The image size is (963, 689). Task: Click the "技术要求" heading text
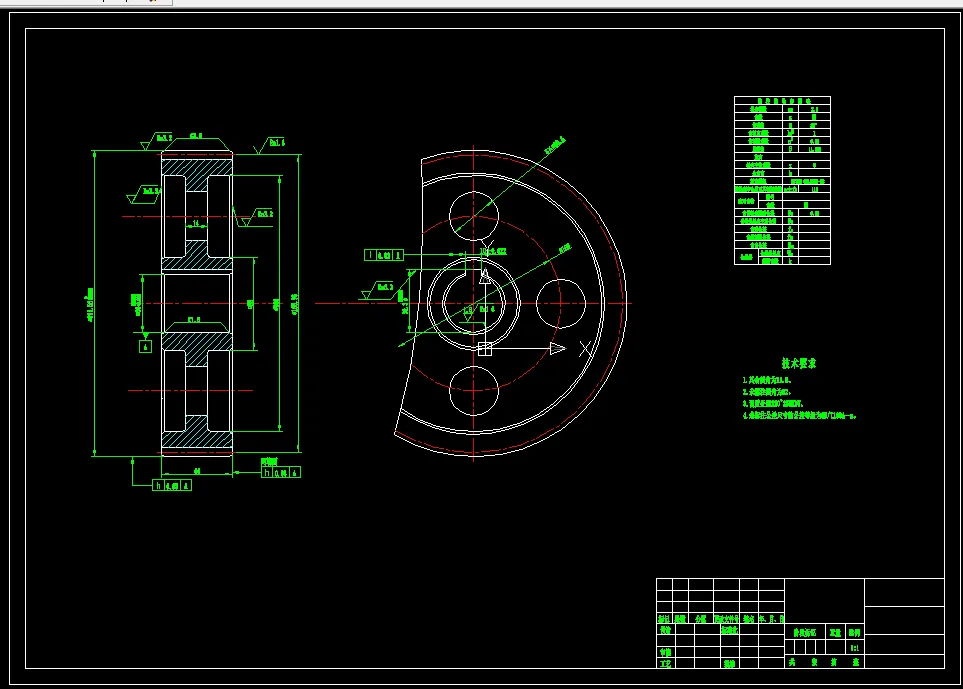[798, 364]
